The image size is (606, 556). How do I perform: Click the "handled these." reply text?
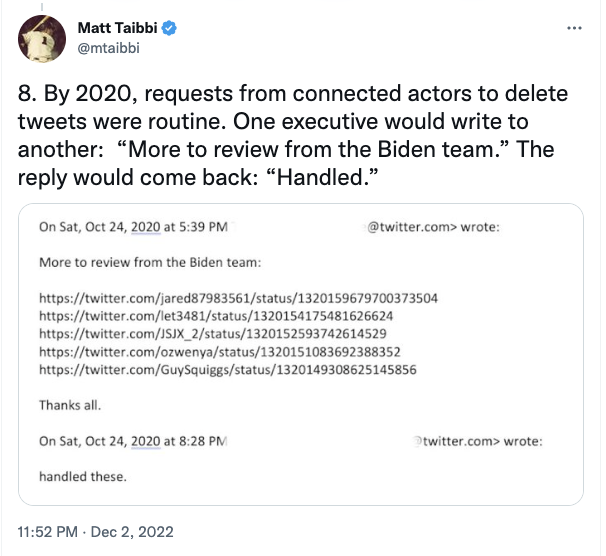pyautogui.click(x=82, y=476)
